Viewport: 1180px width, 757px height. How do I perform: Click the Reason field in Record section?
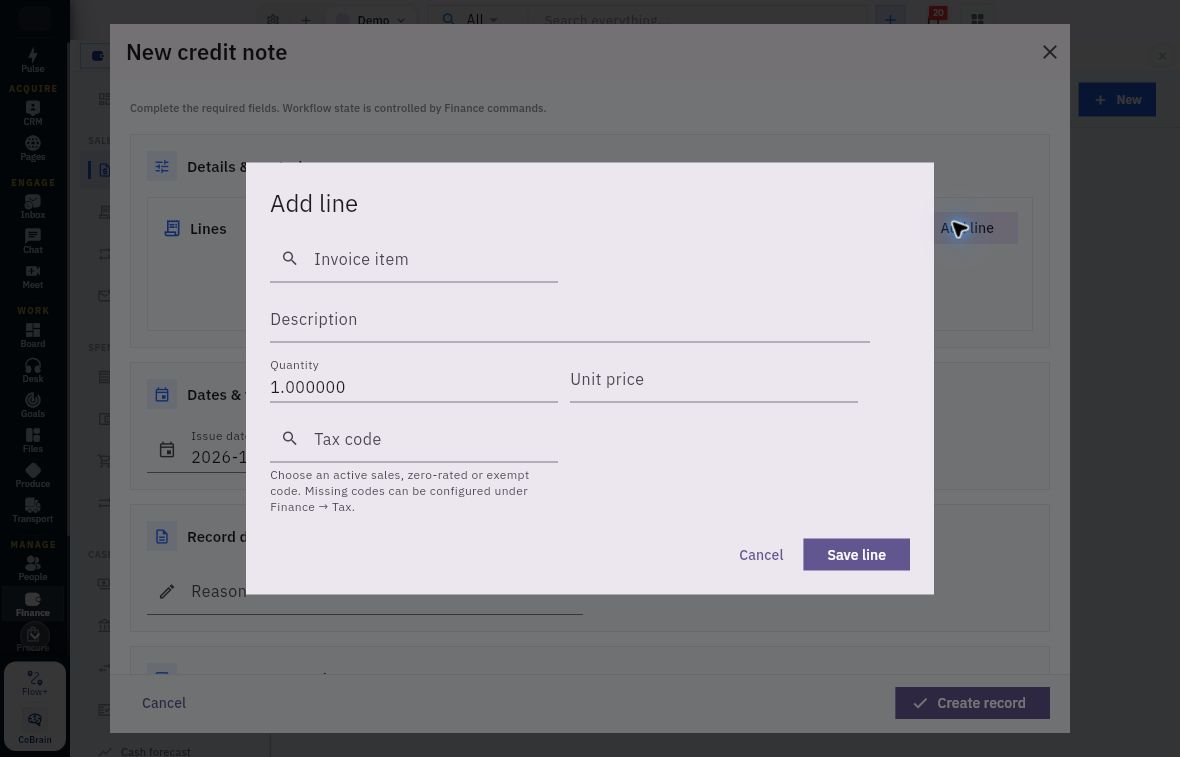pos(365,592)
